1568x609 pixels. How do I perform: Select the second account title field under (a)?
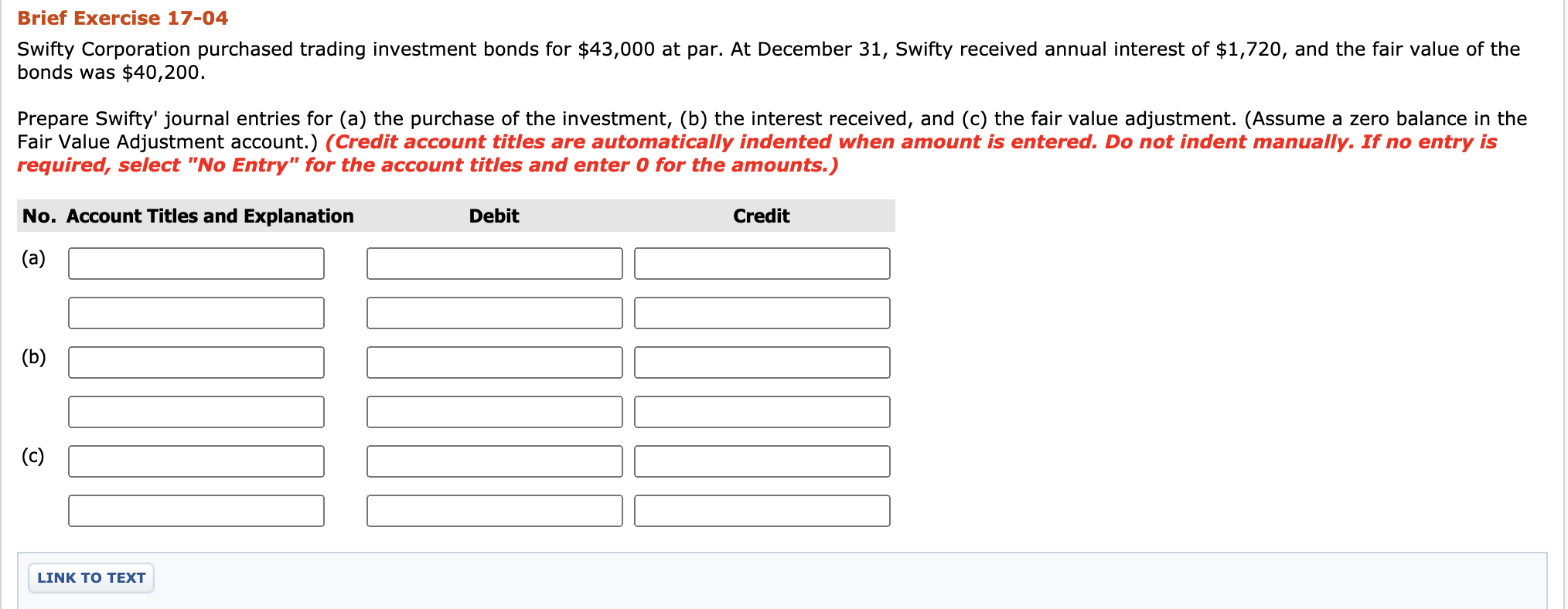196,312
